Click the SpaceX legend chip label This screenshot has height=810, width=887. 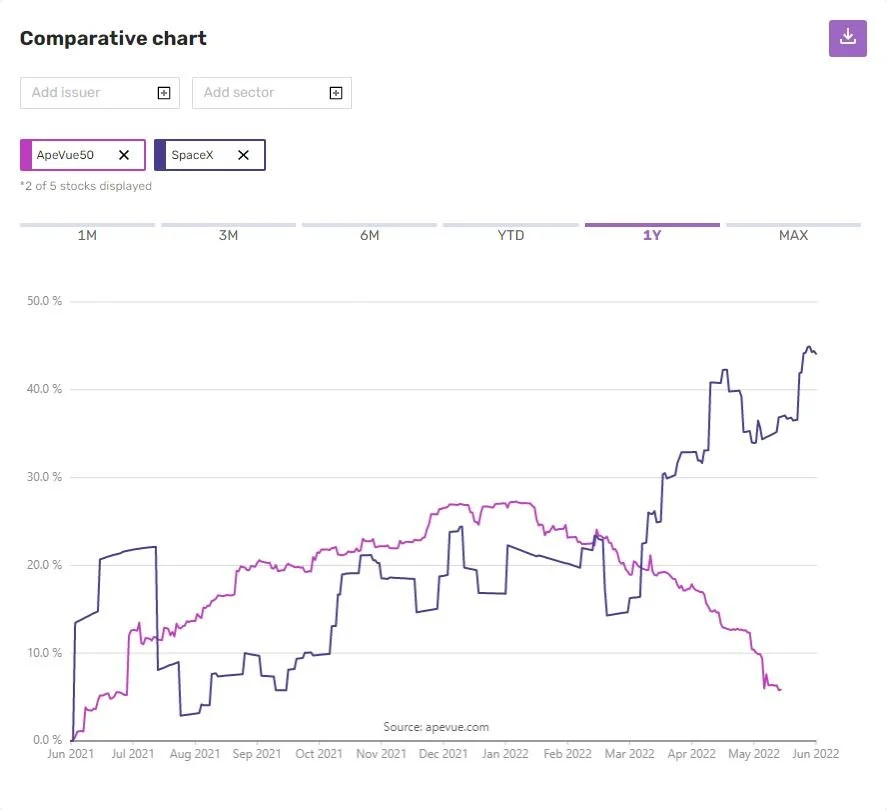click(x=192, y=155)
